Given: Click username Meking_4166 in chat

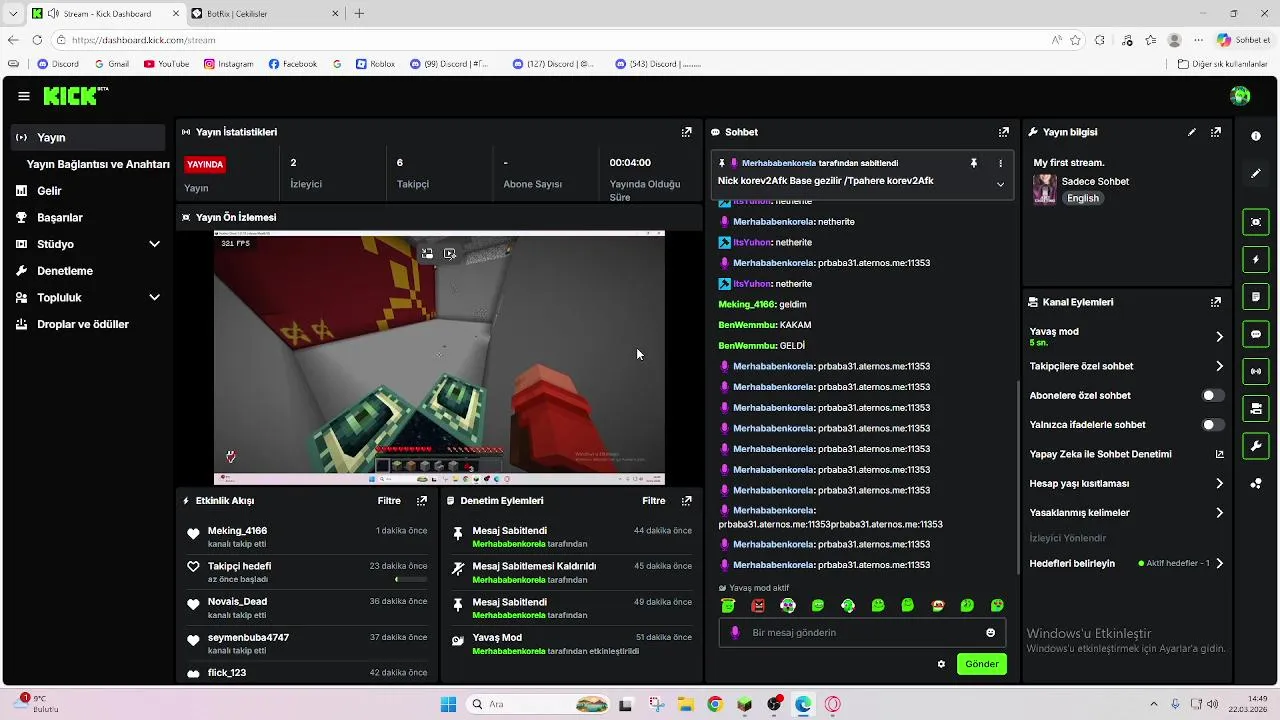Looking at the screenshot, I should (x=746, y=304).
